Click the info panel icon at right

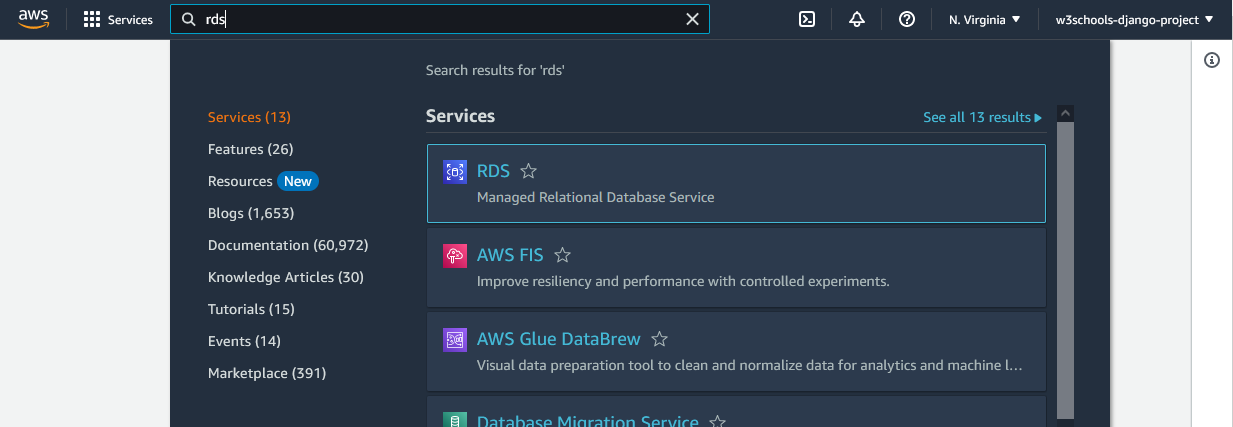1212,60
